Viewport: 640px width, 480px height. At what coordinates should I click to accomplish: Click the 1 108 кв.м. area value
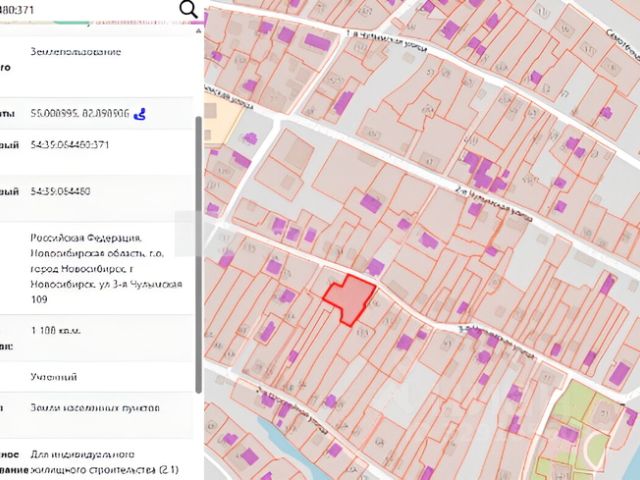(x=56, y=330)
